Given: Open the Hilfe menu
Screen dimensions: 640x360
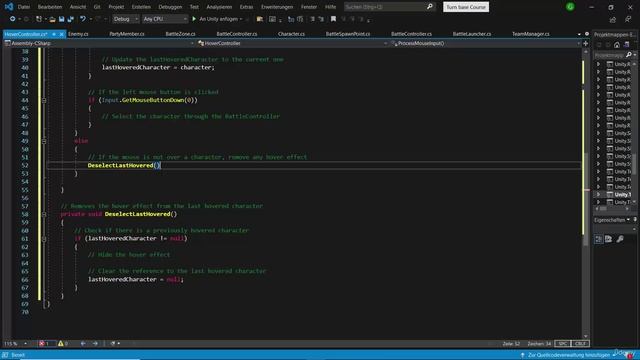Looking at the screenshot, I should (330, 7).
